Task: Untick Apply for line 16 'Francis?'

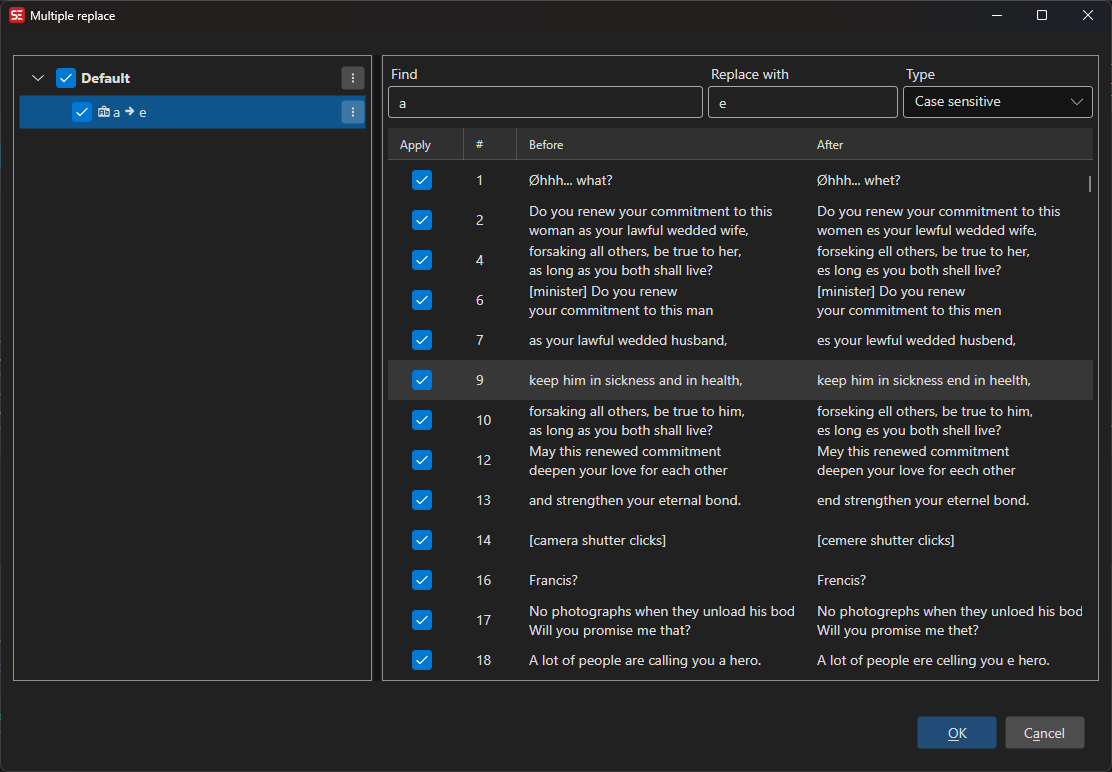Action: click(422, 580)
